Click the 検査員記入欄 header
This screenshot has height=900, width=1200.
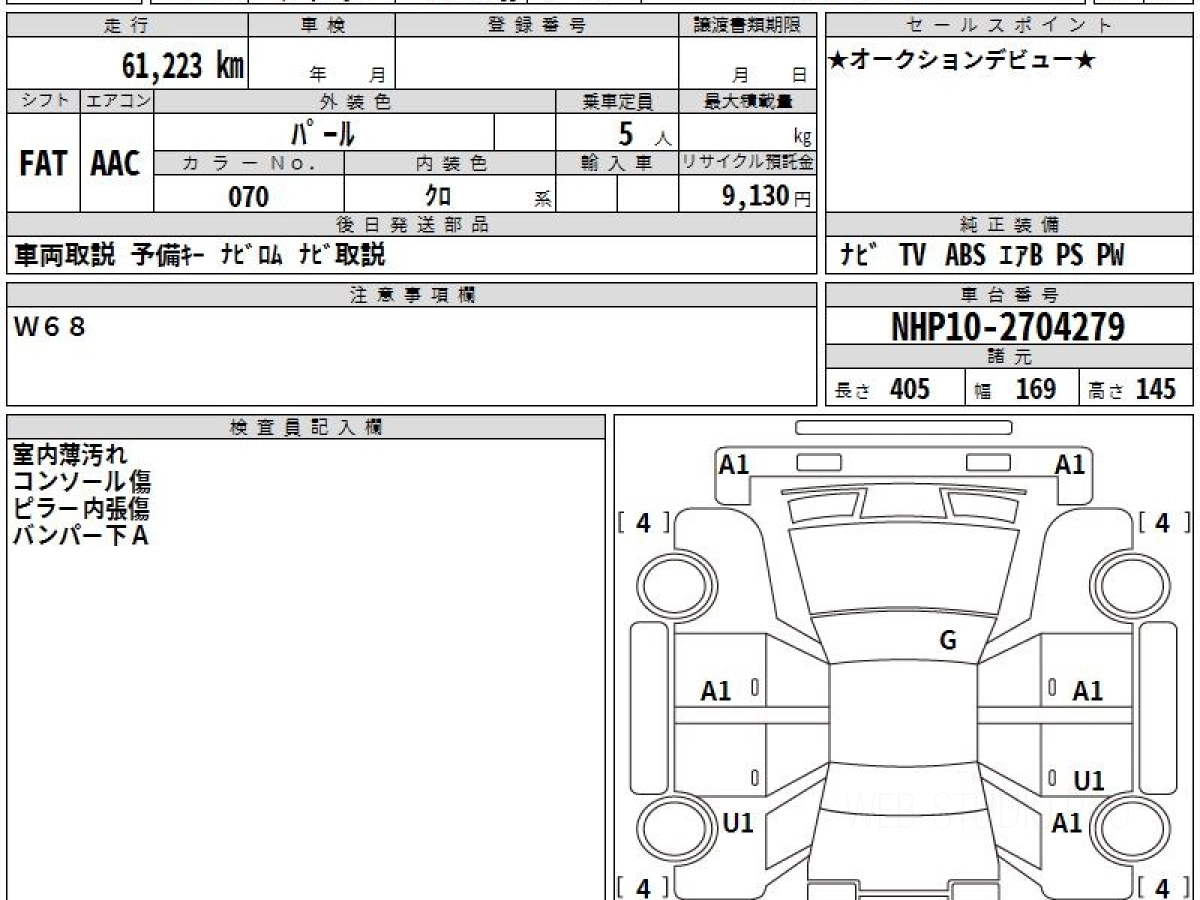pyautogui.click(x=306, y=427)
